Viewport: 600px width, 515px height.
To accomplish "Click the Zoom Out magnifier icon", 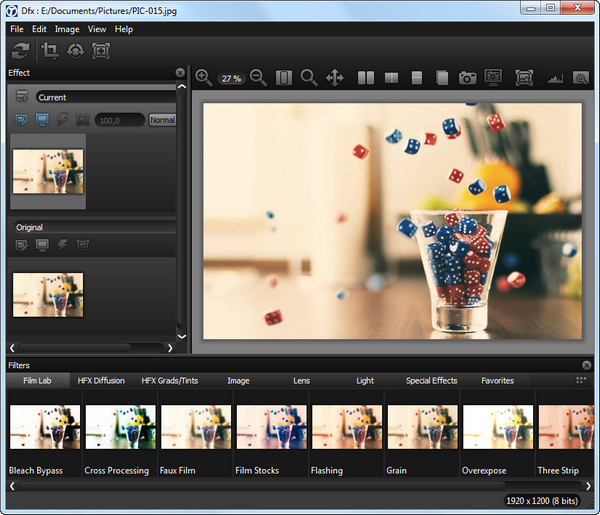I will pyautogui.click(x=258, y=77).
